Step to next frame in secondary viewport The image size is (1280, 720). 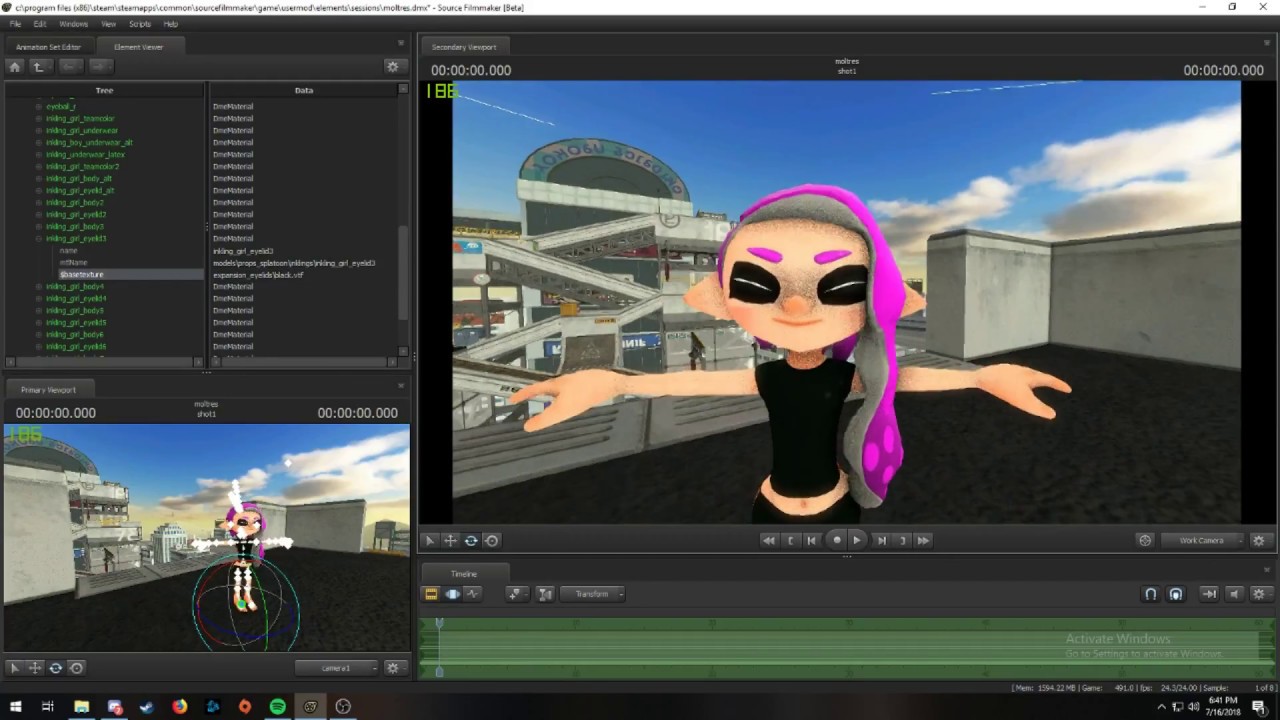(x=881, y=540)
